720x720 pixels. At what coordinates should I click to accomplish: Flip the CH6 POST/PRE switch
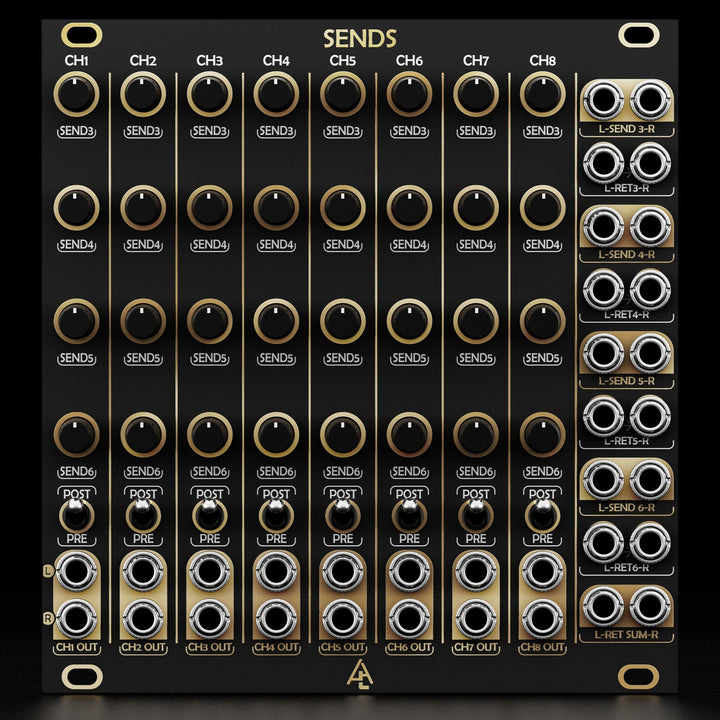(409, 515)
